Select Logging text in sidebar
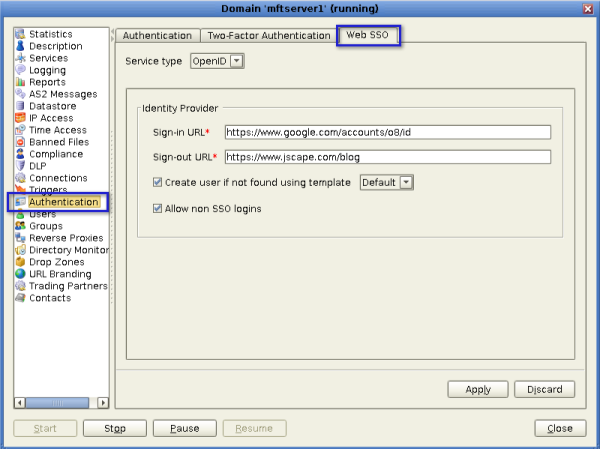This screenshot has height=449, width=600. pos(47,70)
